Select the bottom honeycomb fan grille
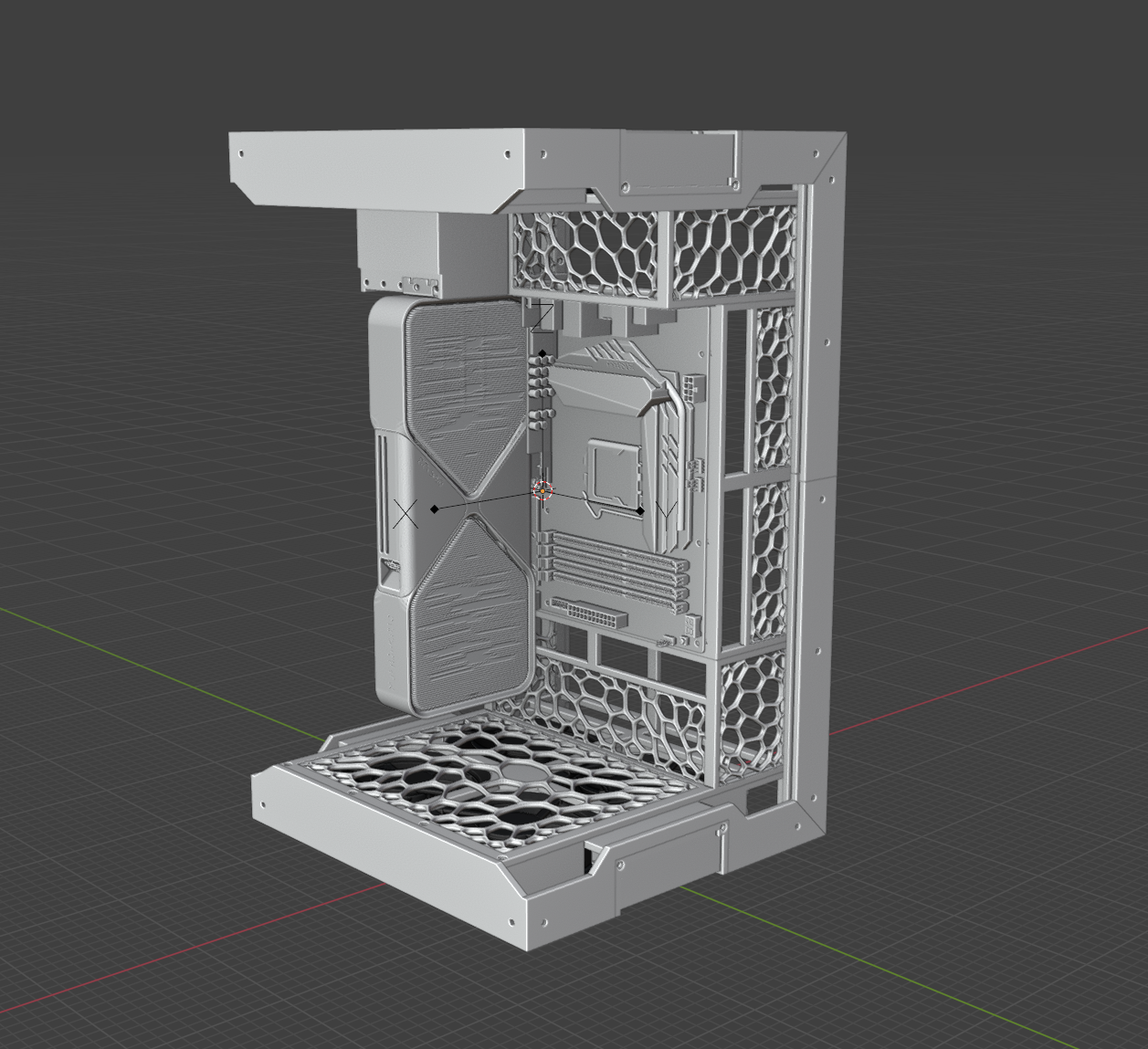 [505, 783]
